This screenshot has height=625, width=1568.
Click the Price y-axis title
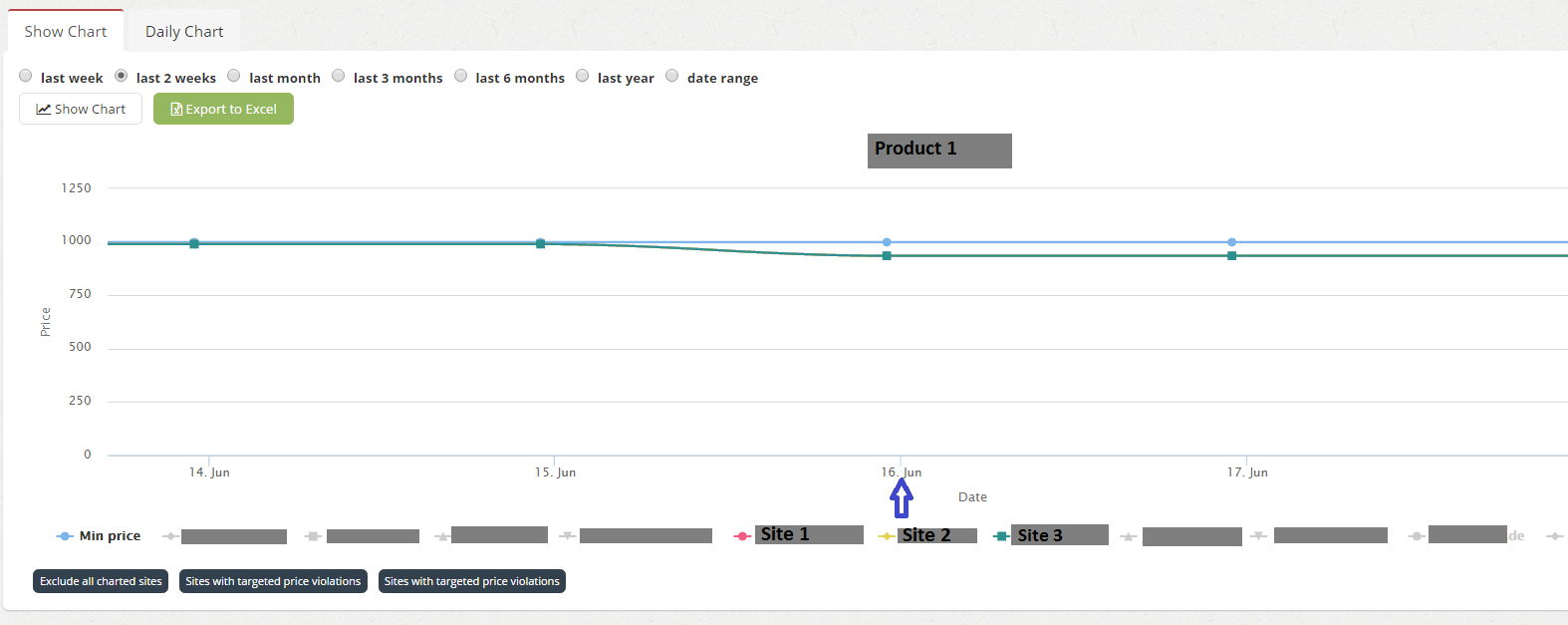pyautogui.click(x=45, y=322)
